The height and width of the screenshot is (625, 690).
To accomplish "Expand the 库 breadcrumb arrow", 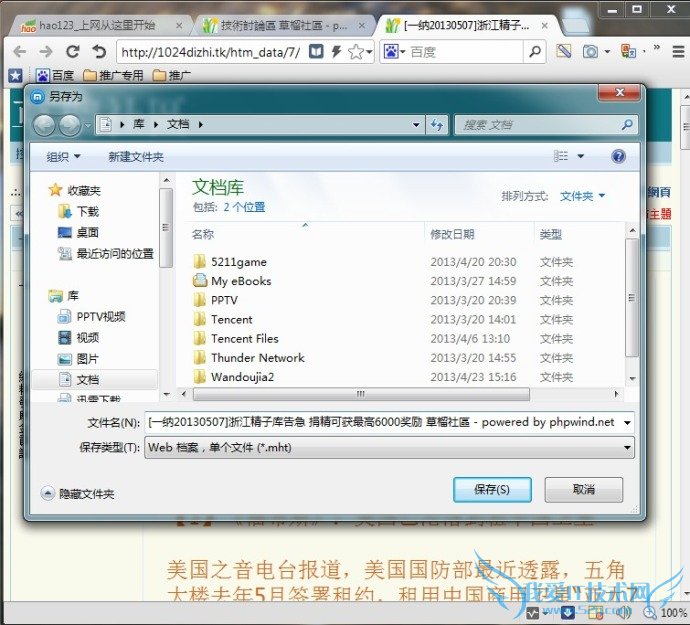I will (156, 125).
